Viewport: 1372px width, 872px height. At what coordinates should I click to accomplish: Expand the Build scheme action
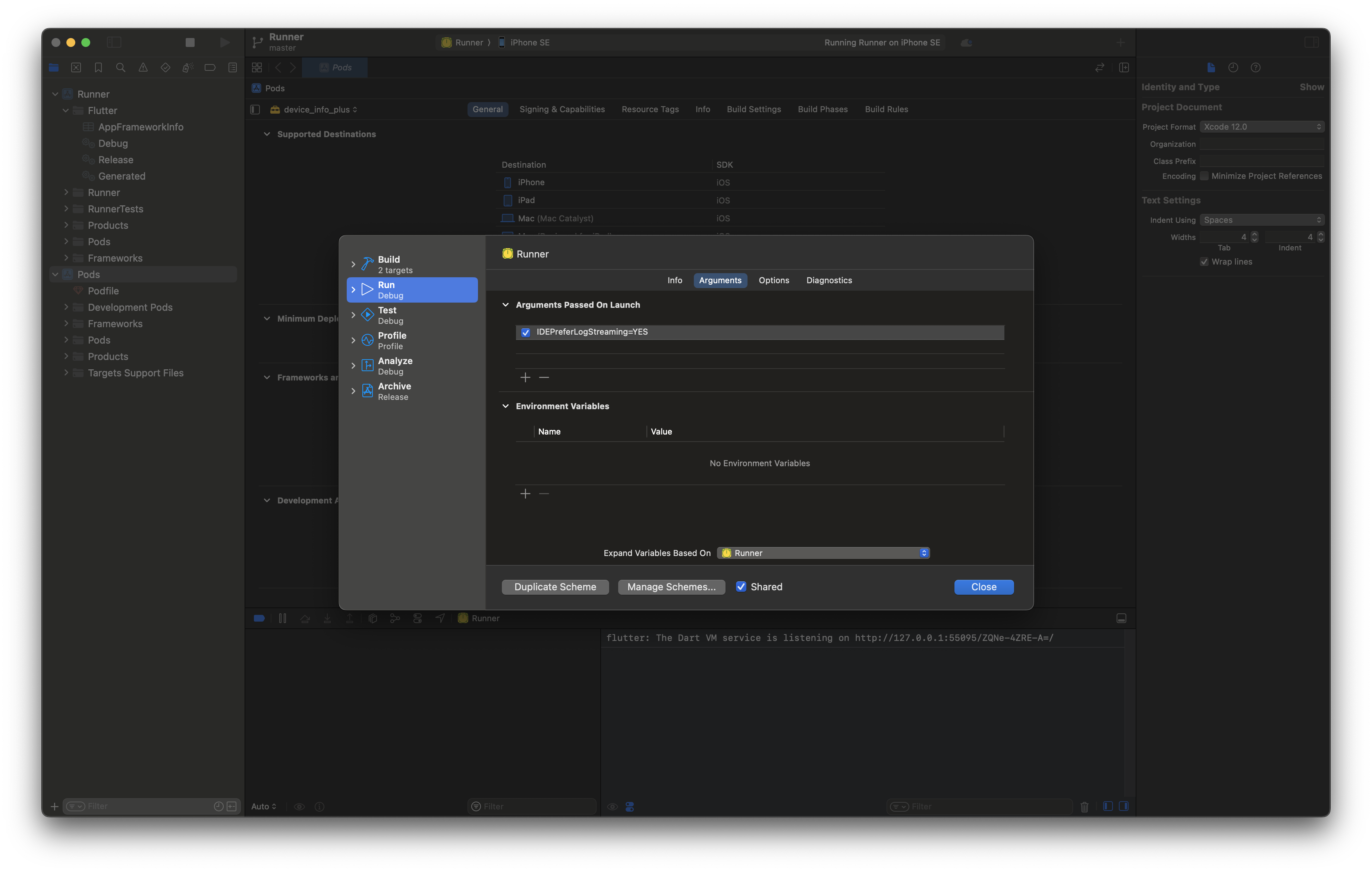pyautogui.click(x=353, y=264)
